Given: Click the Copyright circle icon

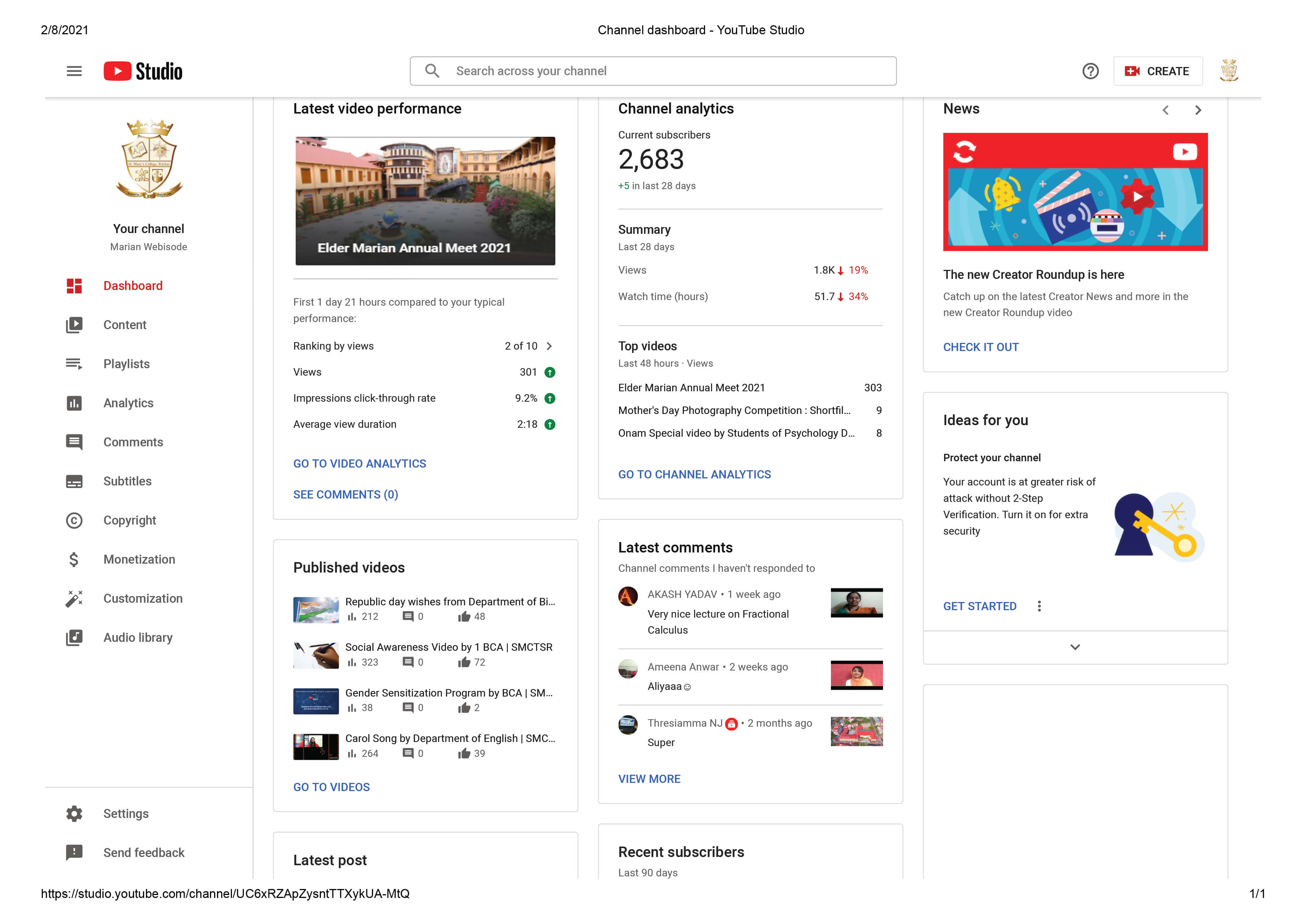Looking at the screenshot, I should click(74, 520).
